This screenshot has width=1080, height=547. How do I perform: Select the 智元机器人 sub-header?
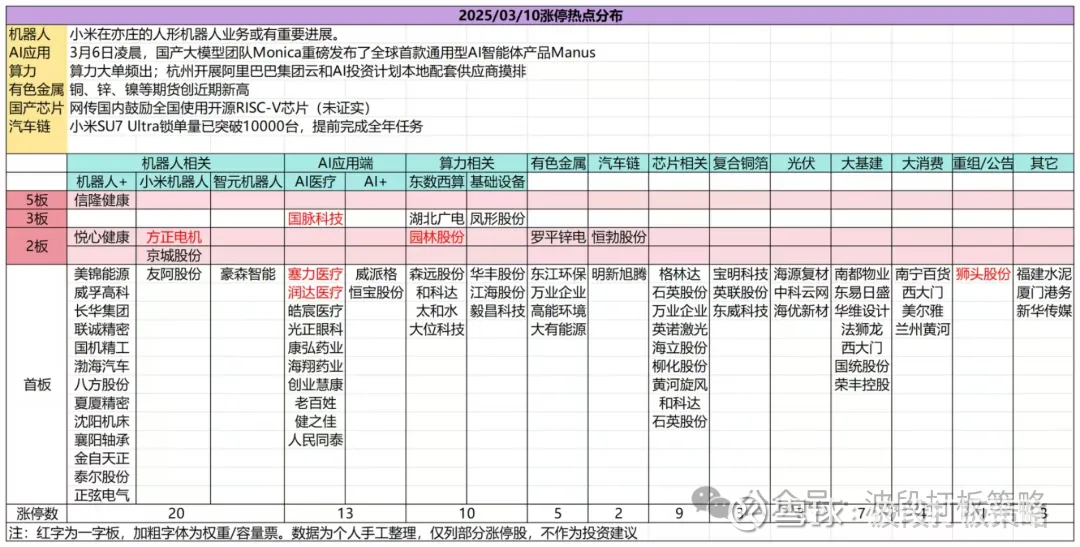[247, 182]
